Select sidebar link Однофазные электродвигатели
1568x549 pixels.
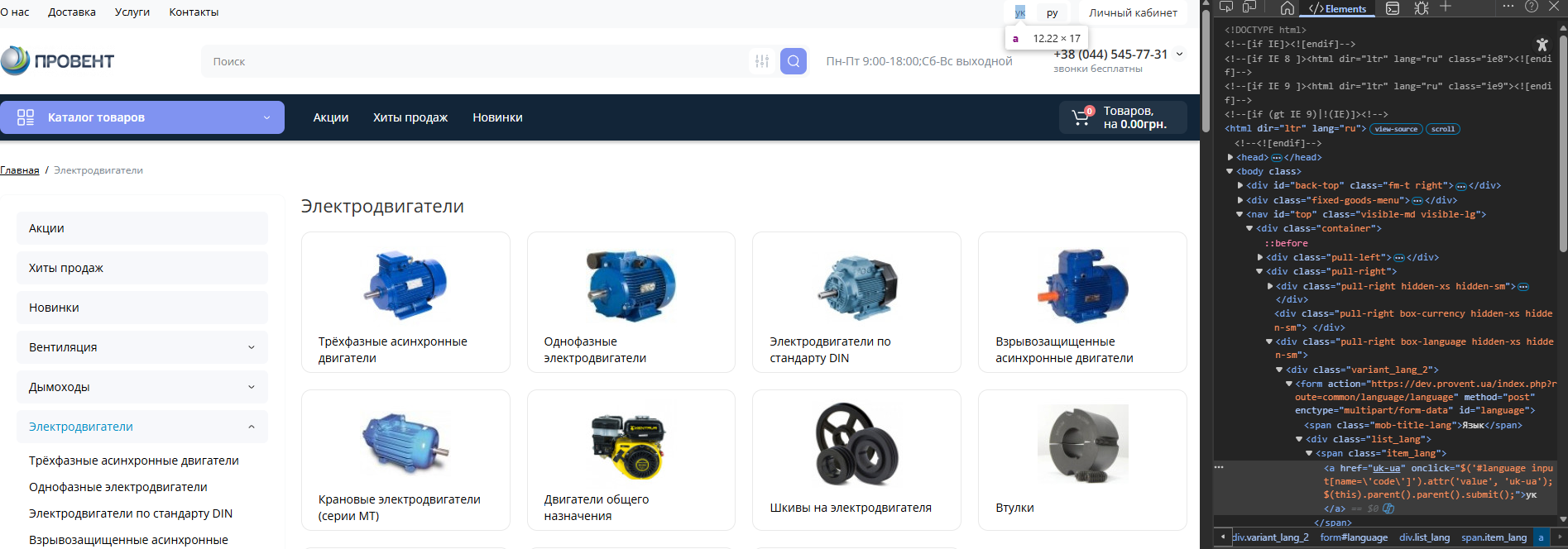point(118,487)
